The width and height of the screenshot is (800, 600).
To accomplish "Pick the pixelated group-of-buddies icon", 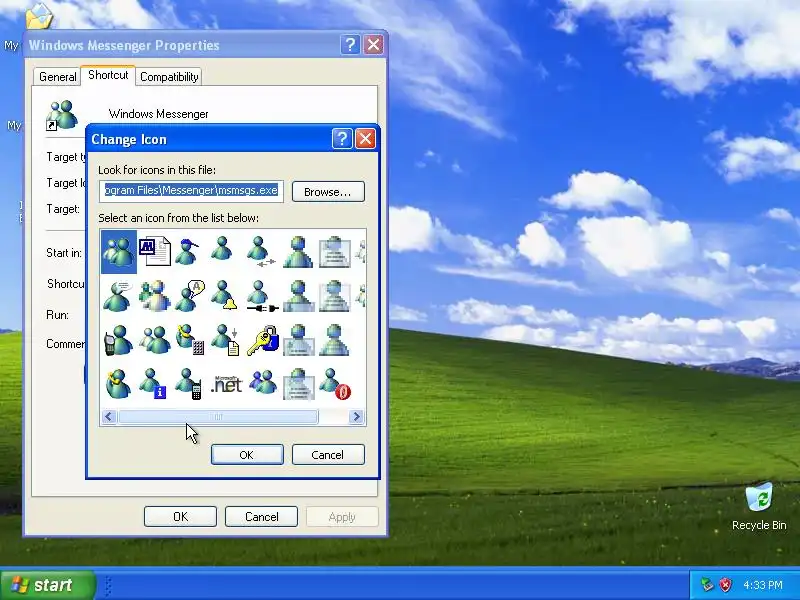I will click(155, 295).
